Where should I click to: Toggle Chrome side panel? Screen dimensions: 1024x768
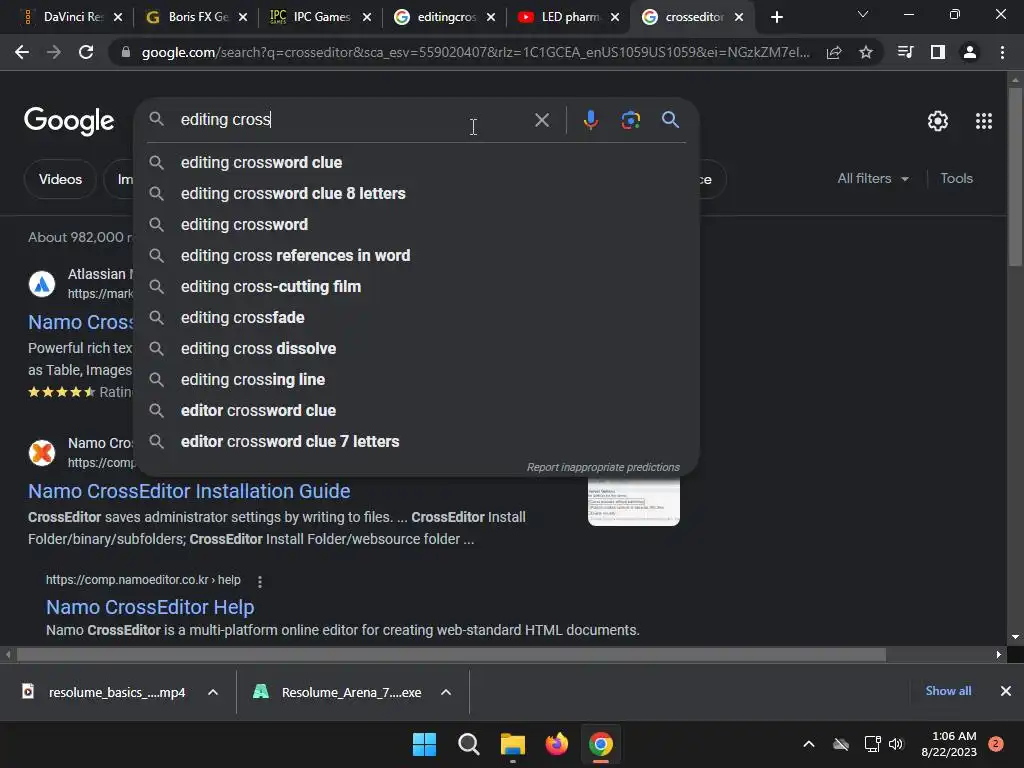pos(938,52)
